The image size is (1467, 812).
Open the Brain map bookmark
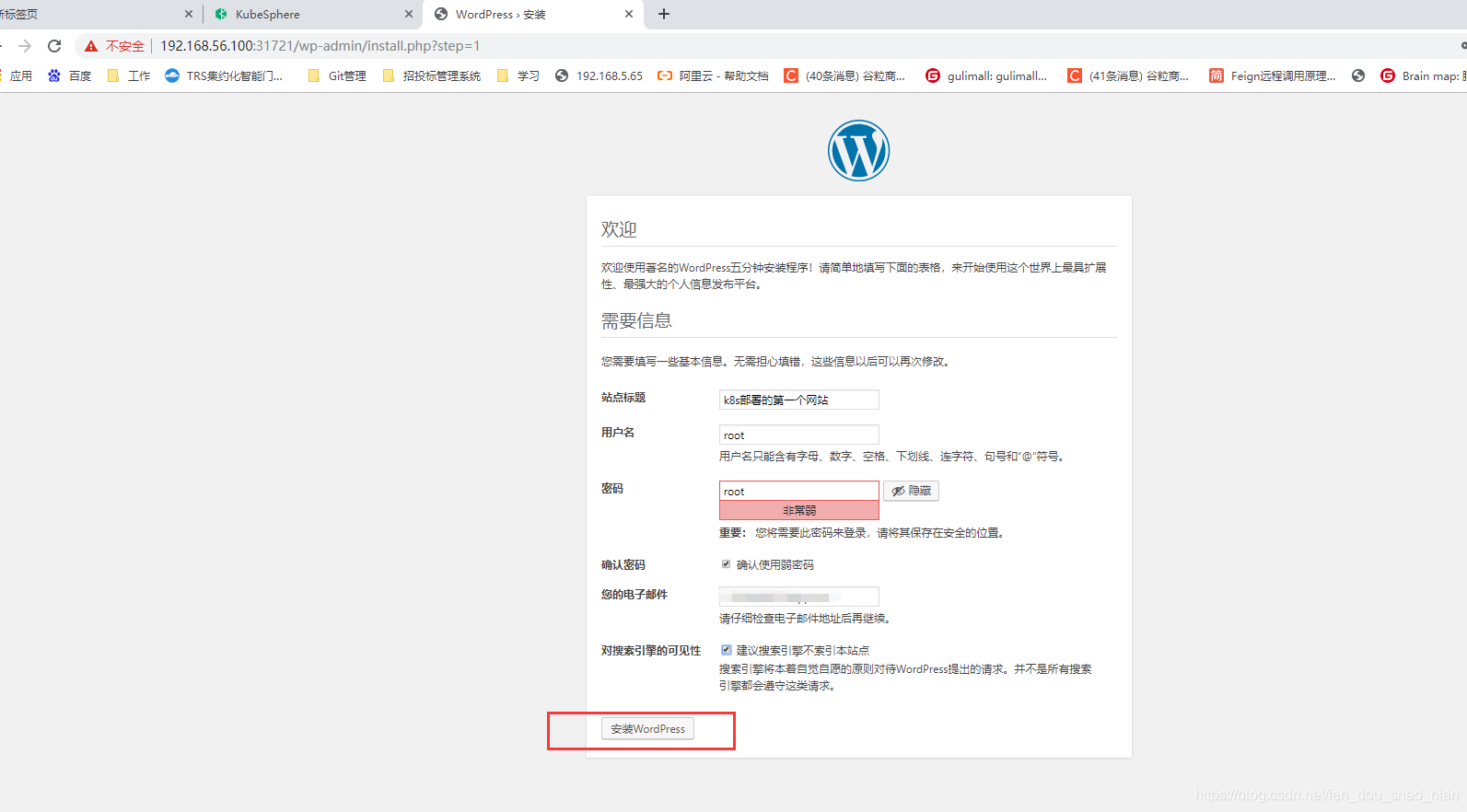(x=1423, y=75)
